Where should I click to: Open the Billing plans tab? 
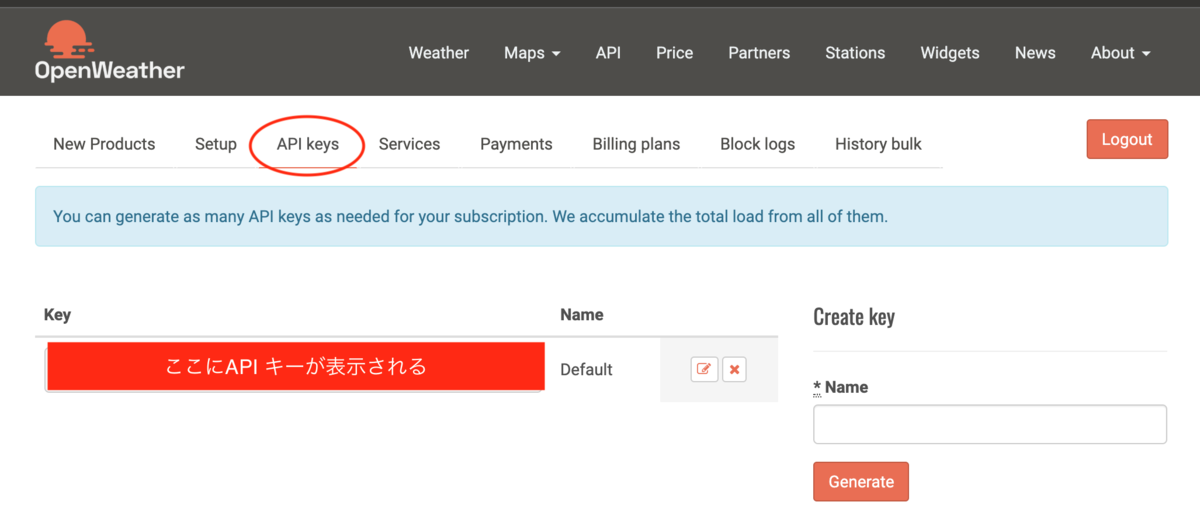pyautogui.click(x=636, y=144)
